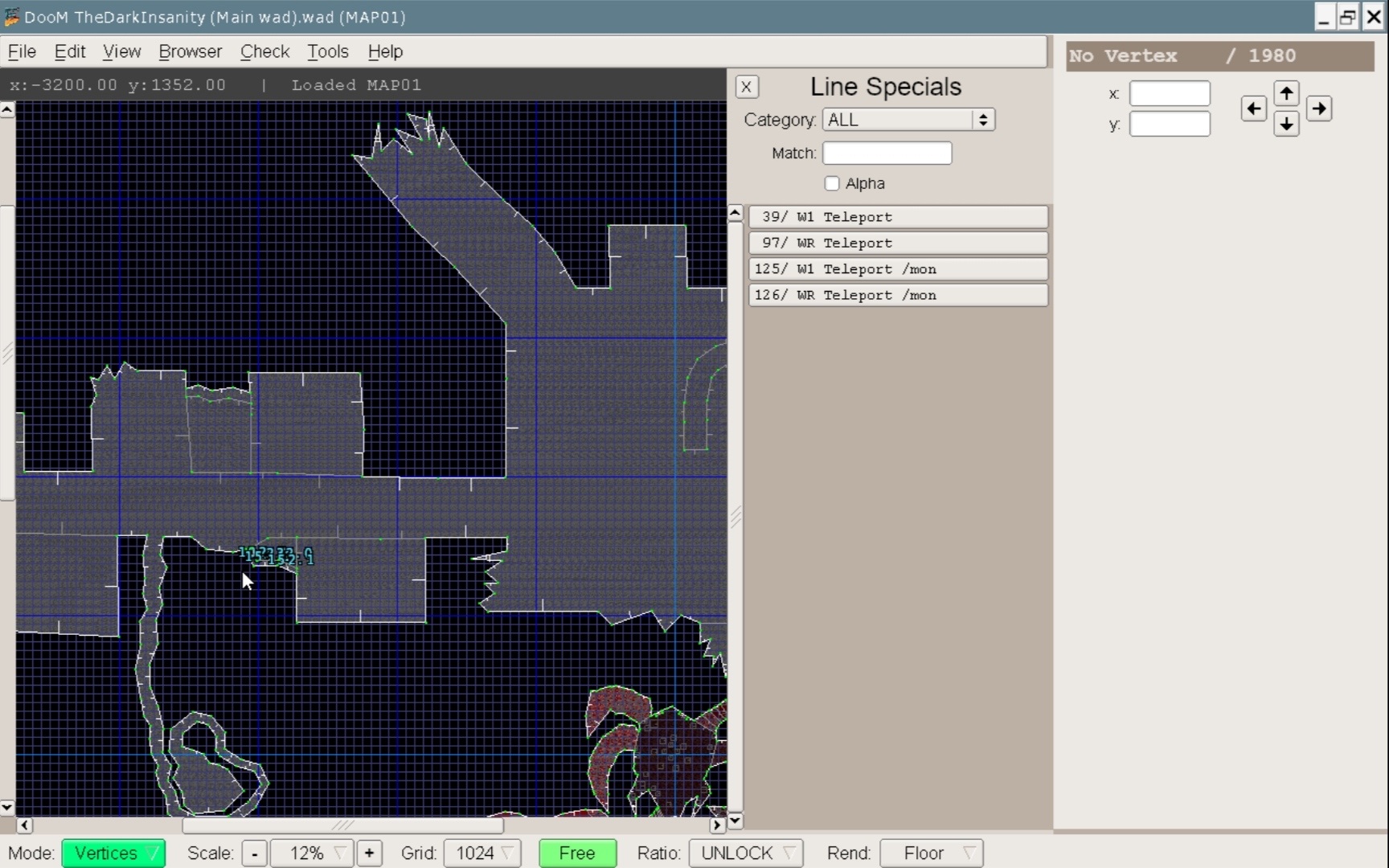This screenshot has height=868, width=1389.
Task: Click the map horizontal scrollbar thumb
Action: click(343, 825)
